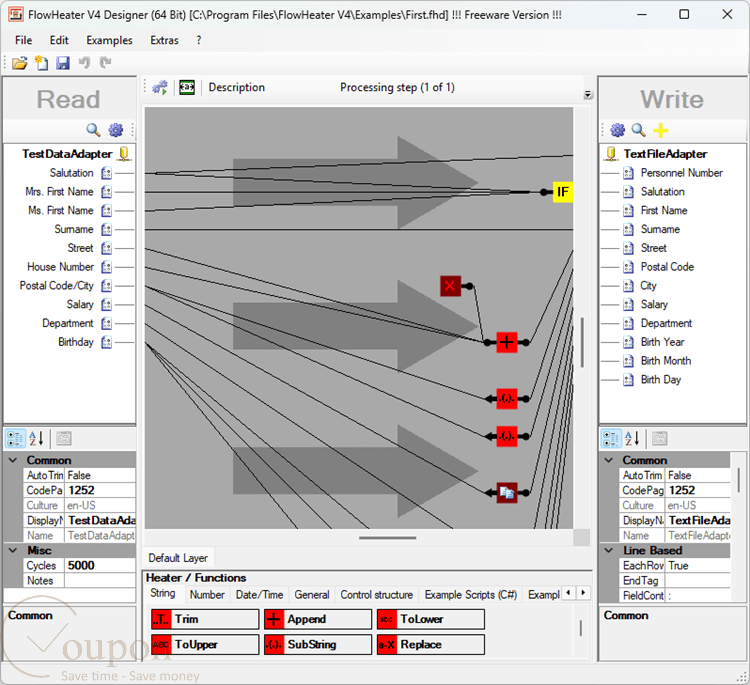This screenshot has height=685, width=750.
Task: Click the canvas horizontal scrollbar thumb
Action: pyautogui.click(x=387, y=538)
